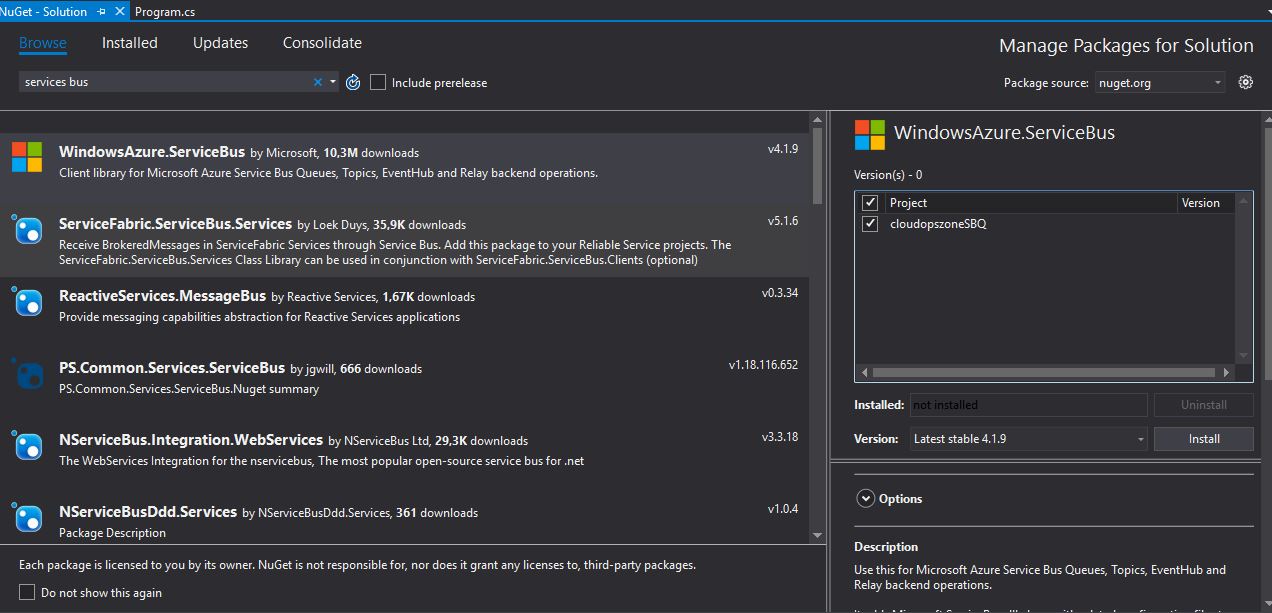Click version v3.3.18 label
This screenshot has width=1272, height=613.
click(780, 437)
